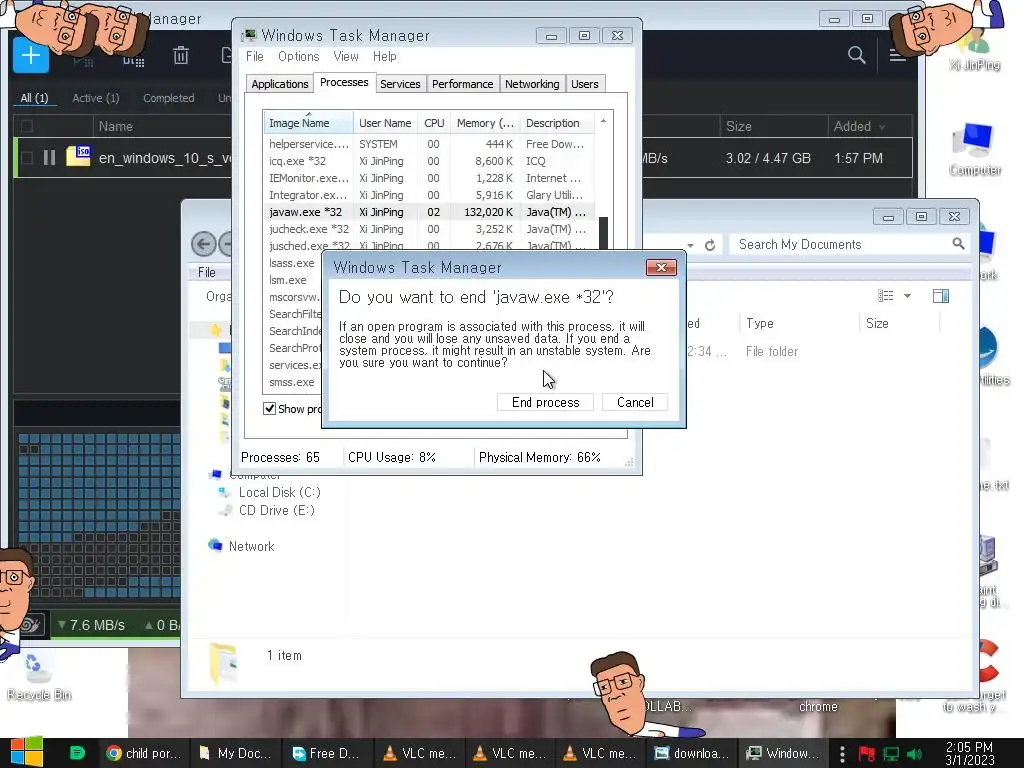The height and width of the screenshot is (768, 1024).
Task: Open Task Manager View menu
Action: coord(345,56)
